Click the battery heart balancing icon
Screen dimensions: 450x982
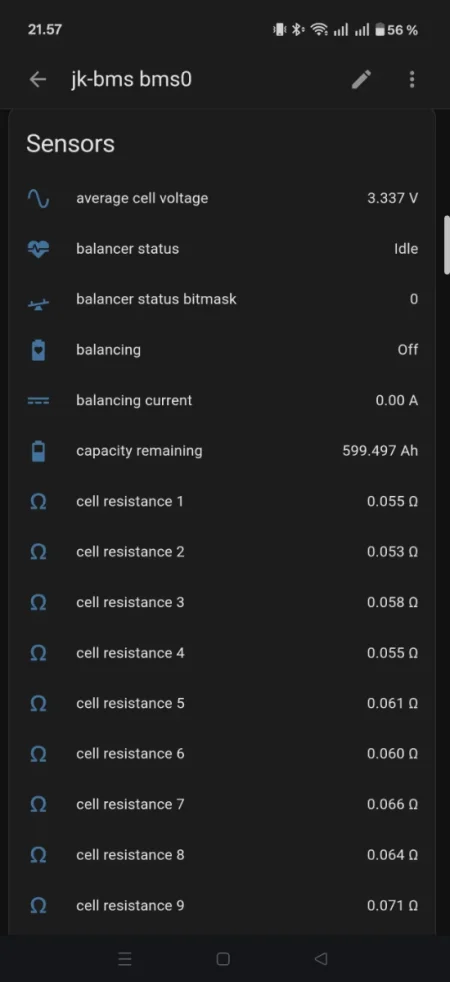(x=38, y=350)
